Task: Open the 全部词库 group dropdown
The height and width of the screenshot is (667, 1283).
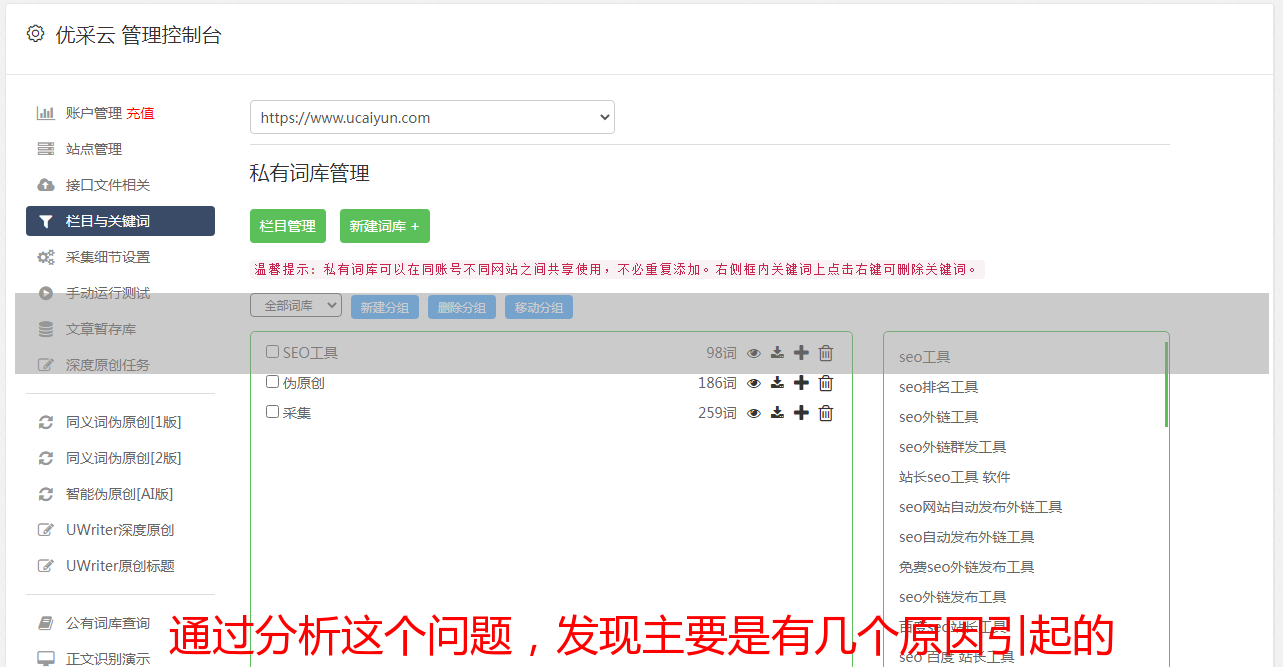Action: coord(296,305)
